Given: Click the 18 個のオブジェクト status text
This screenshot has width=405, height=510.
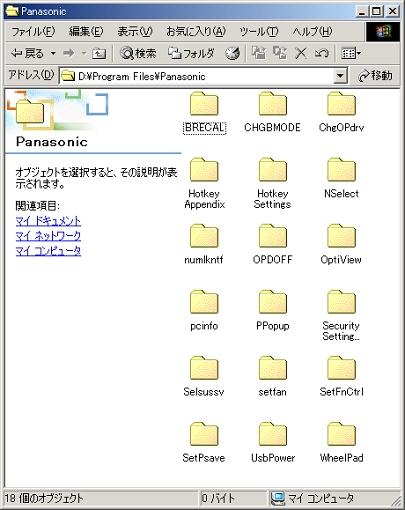Looking at the screenshot, I should click(44, 498).
